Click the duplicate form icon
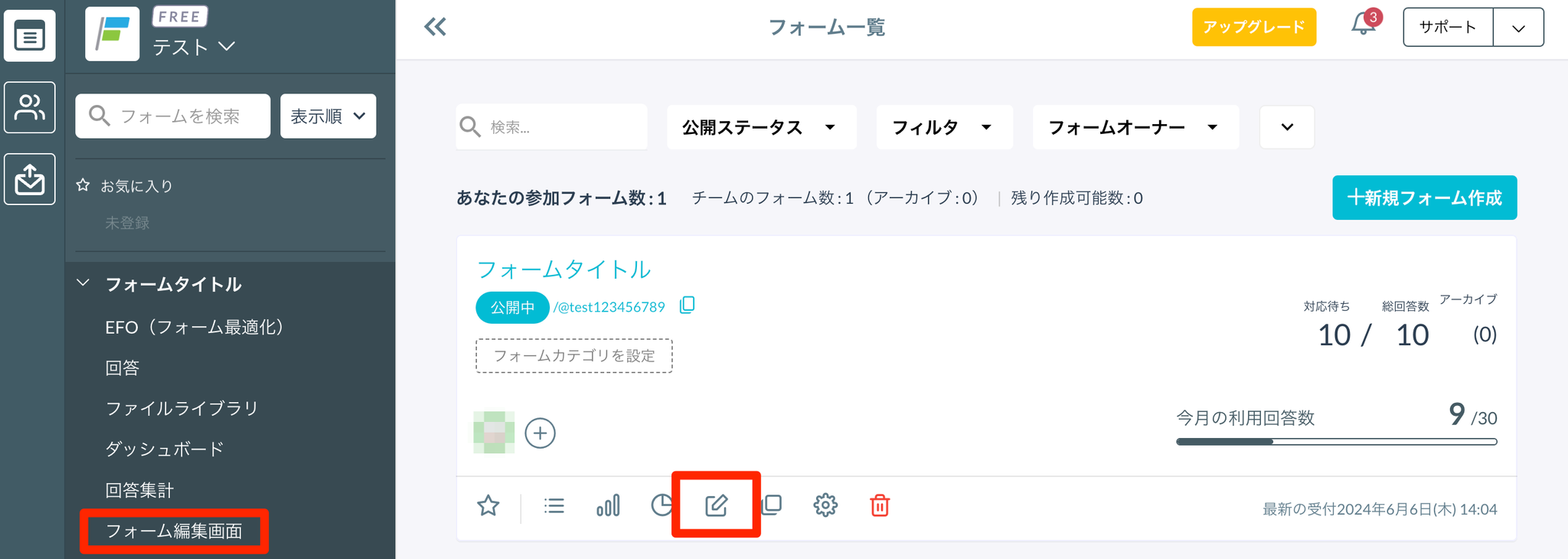Viewport: 1568px width, 559px height. [772, 505]
